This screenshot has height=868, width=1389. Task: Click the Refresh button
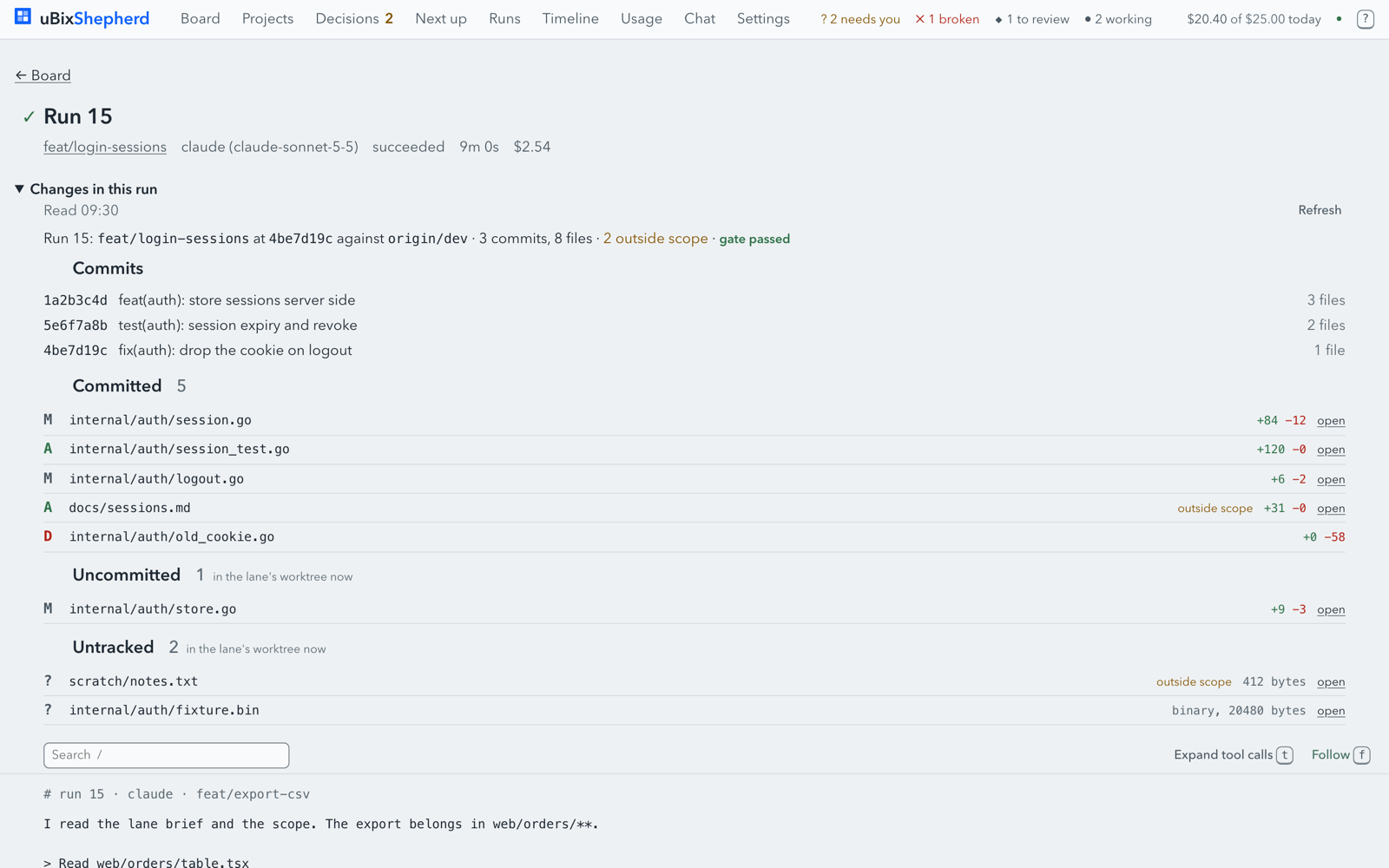point(1320,210)
